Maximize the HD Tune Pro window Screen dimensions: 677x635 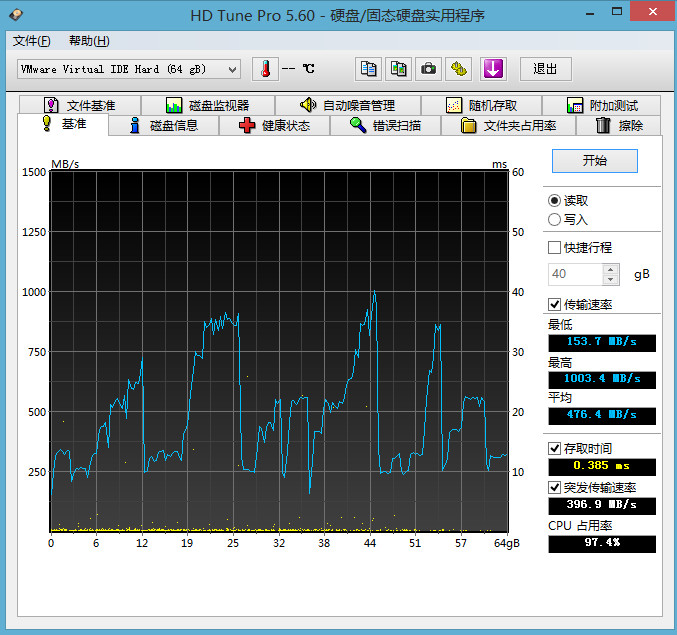pyautogui.click(x=617, y=12)
